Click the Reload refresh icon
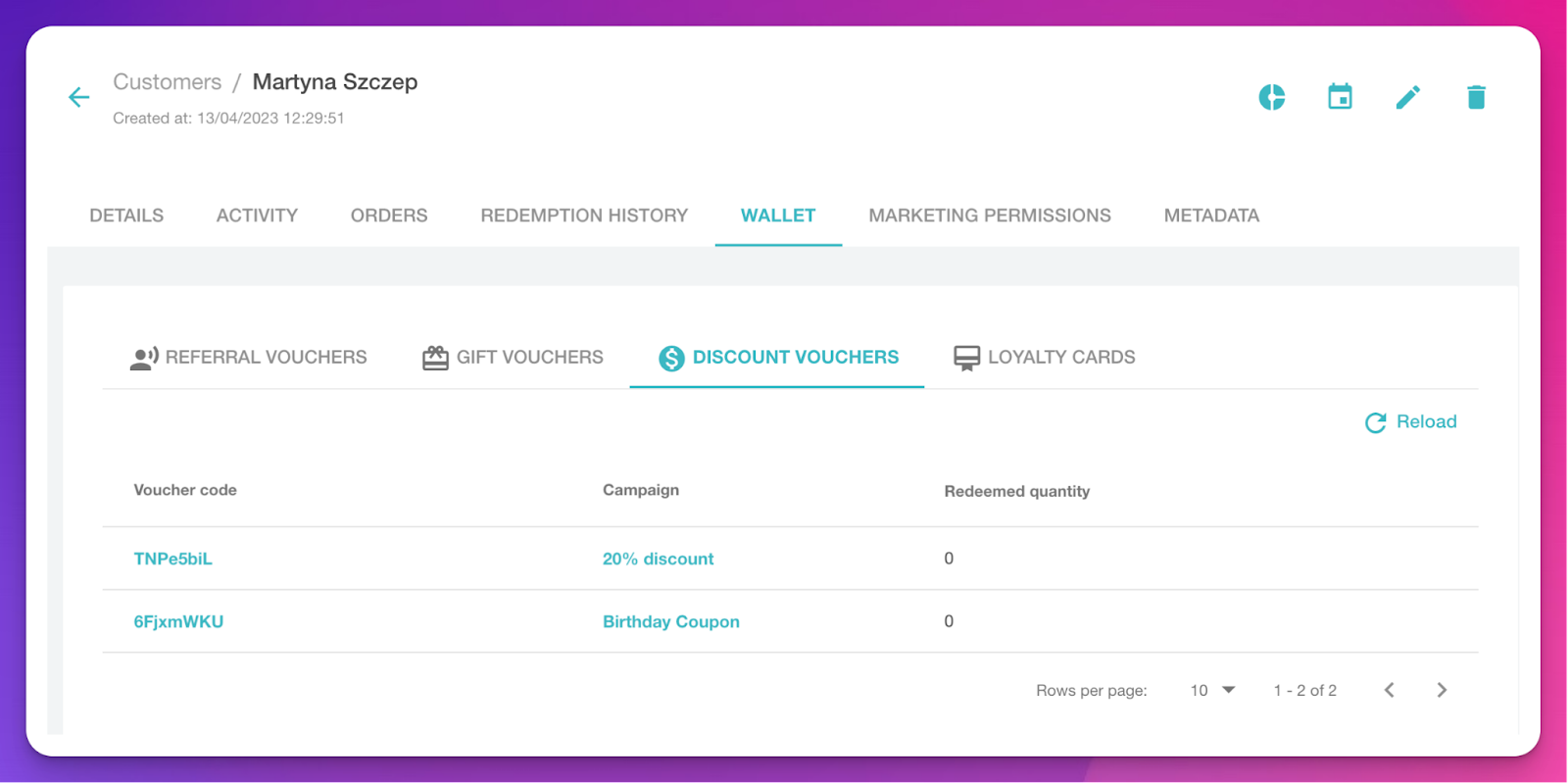Image resolution: width=1568 pixels, height=783 pixels. click(1376, 422)
